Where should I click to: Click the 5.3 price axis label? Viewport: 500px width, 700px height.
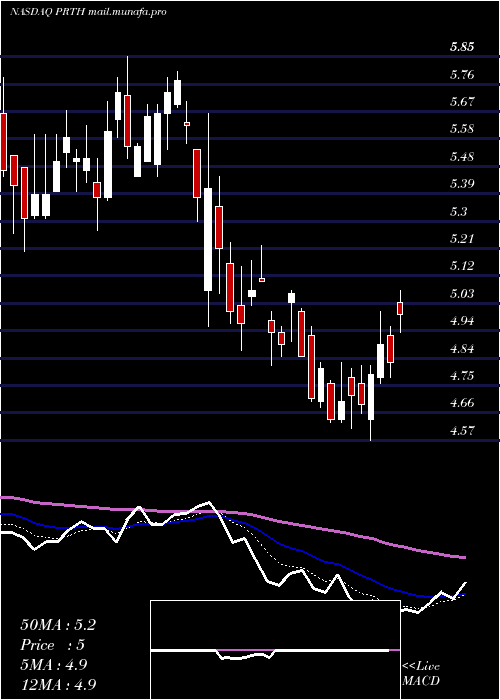tap(458, 211)
